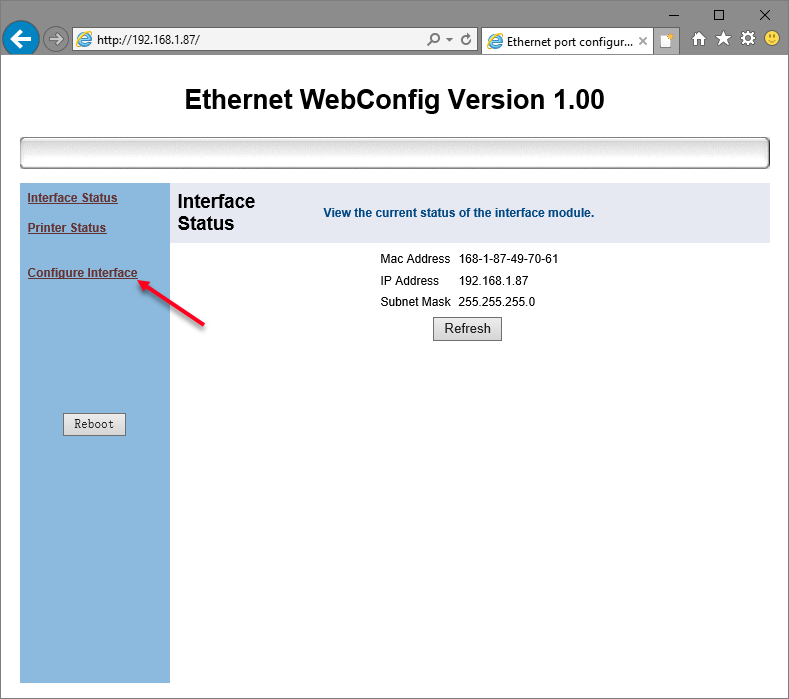Click the Refresh button below Subnet Mask
789x699 pixels.
467,329
